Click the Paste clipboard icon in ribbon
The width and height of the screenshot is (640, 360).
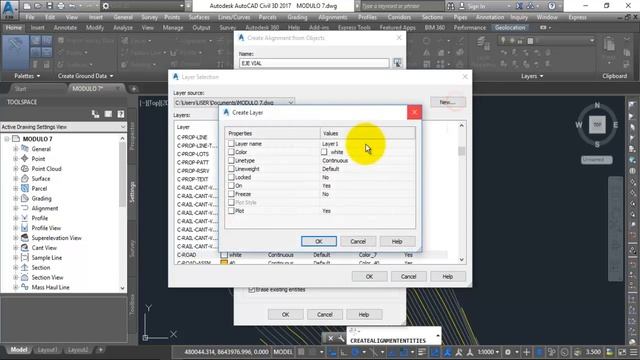point(609,45)
